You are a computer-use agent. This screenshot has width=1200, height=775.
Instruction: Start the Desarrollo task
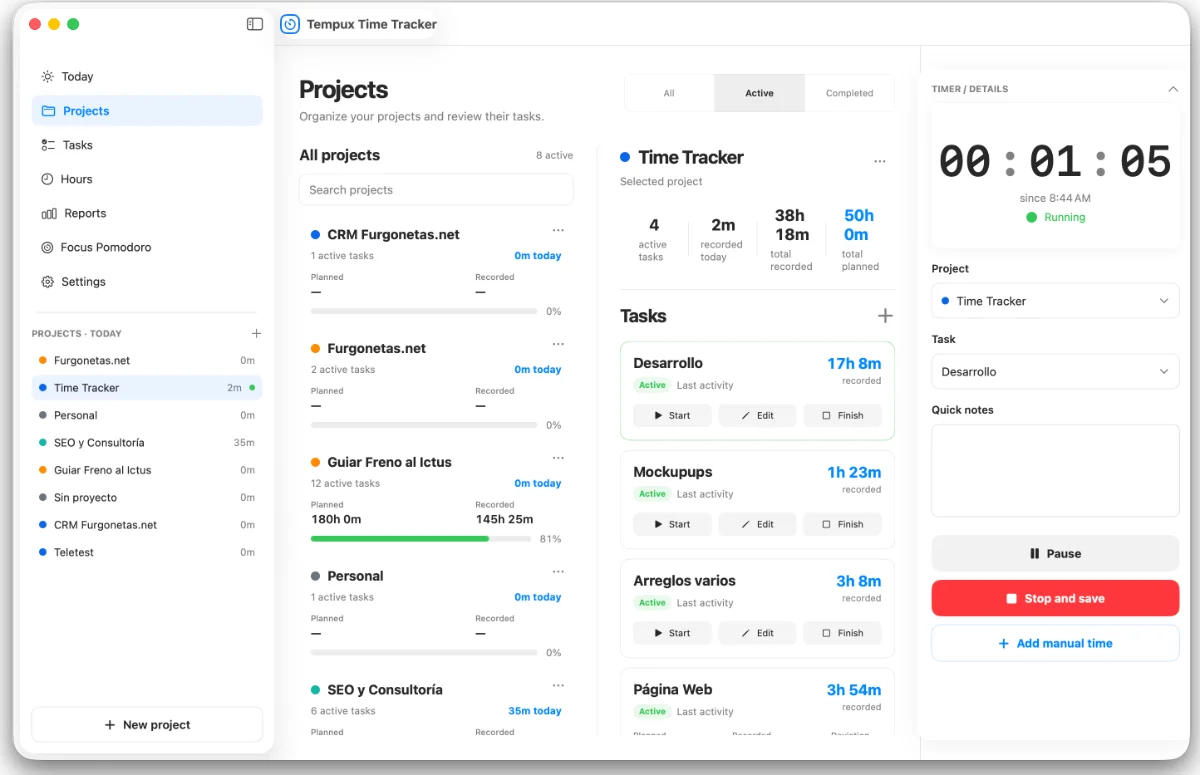(672, 415)
